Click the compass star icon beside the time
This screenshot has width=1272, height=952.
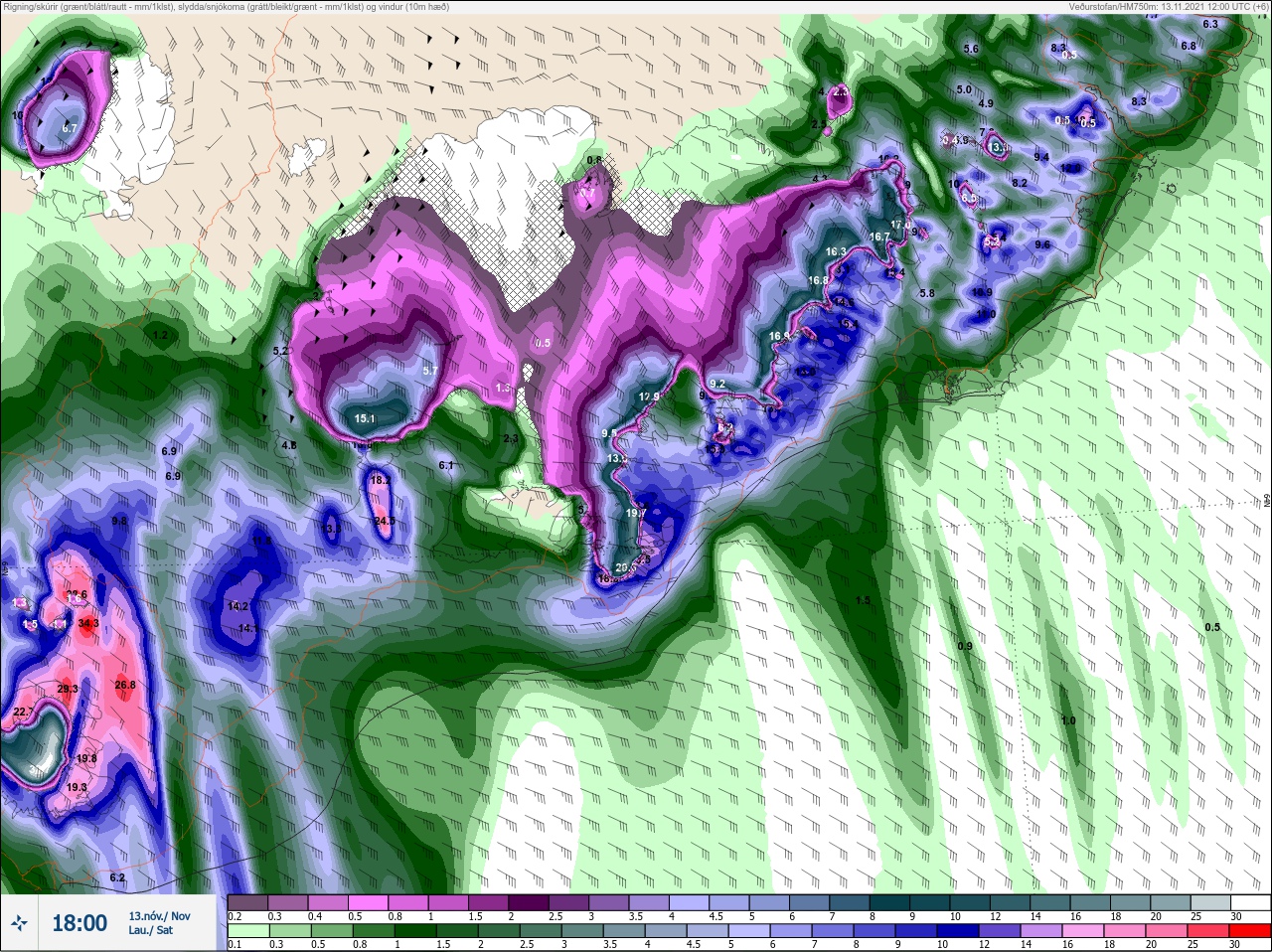[18, 923]
